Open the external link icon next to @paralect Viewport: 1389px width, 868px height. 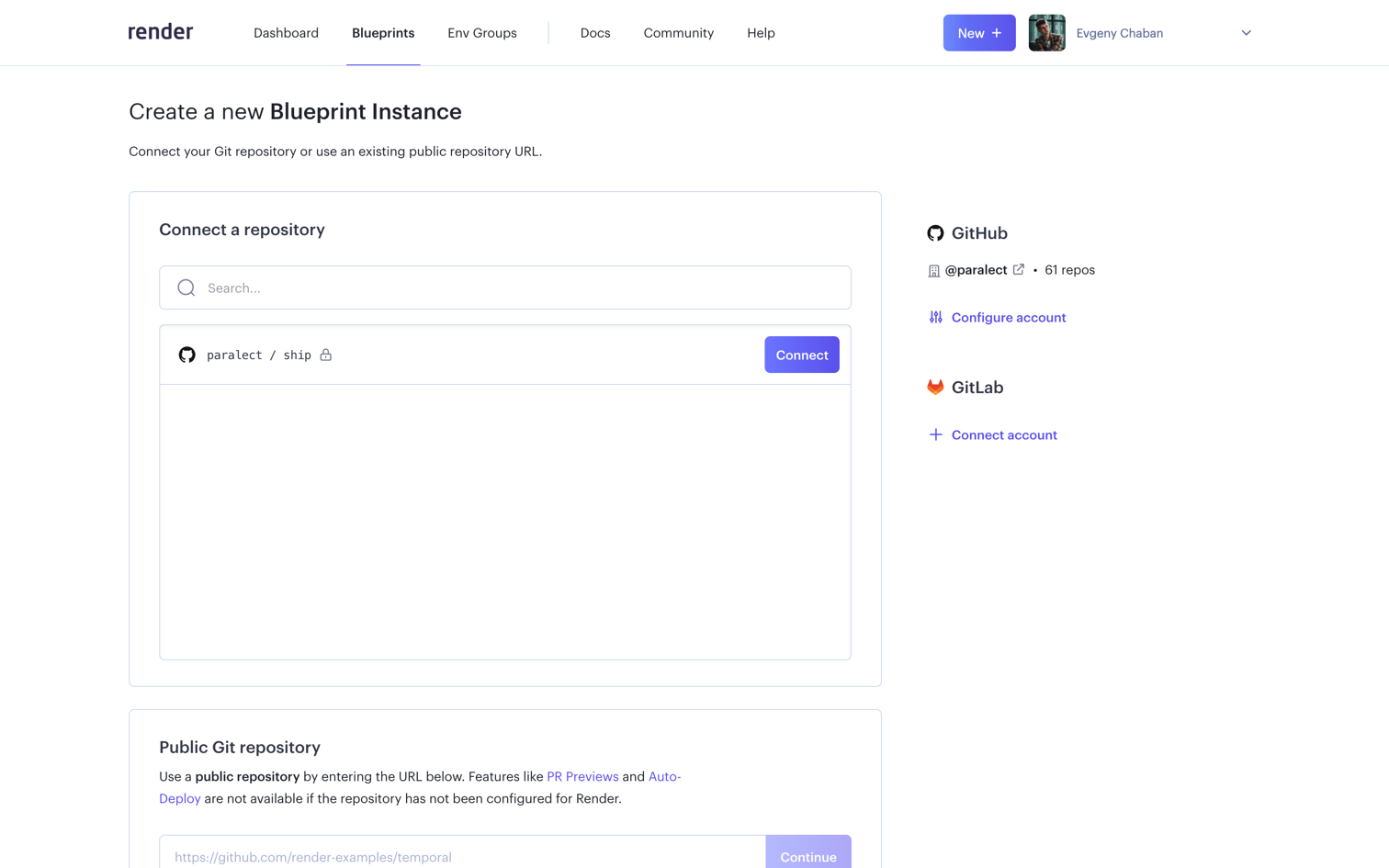click(x=1018, y=269)
